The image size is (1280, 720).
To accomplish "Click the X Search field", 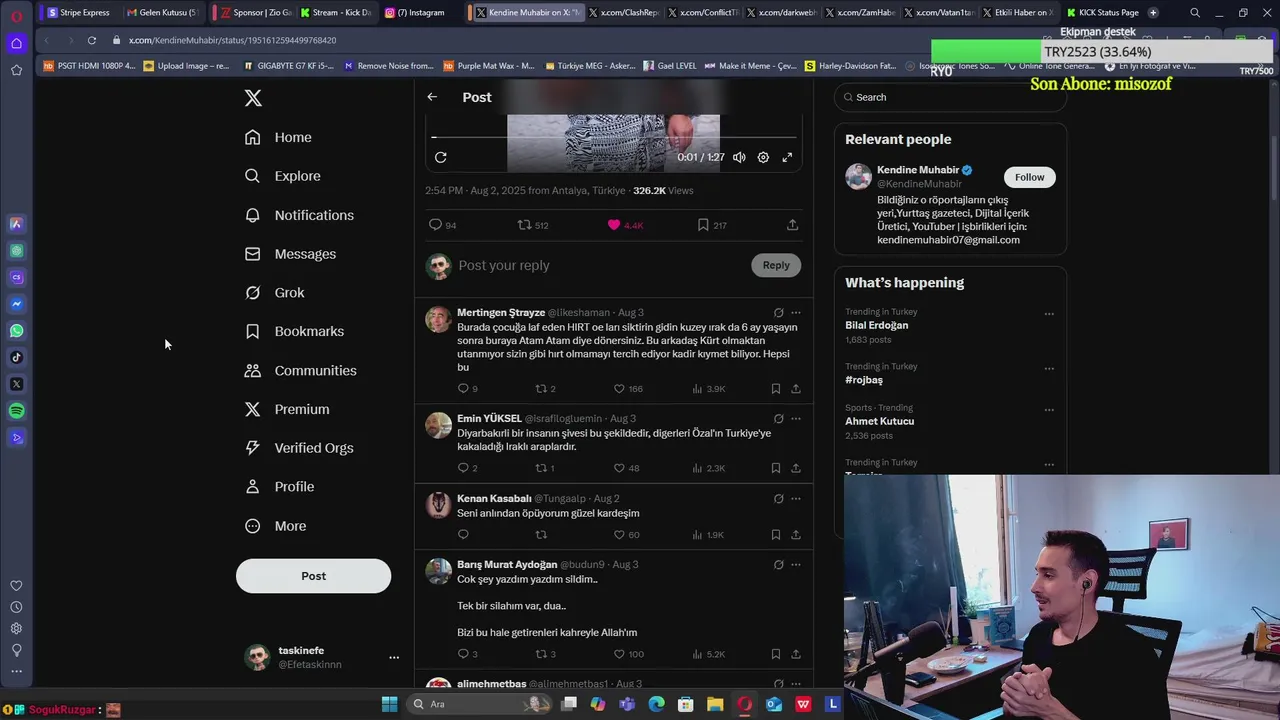I will pos(950,97).
